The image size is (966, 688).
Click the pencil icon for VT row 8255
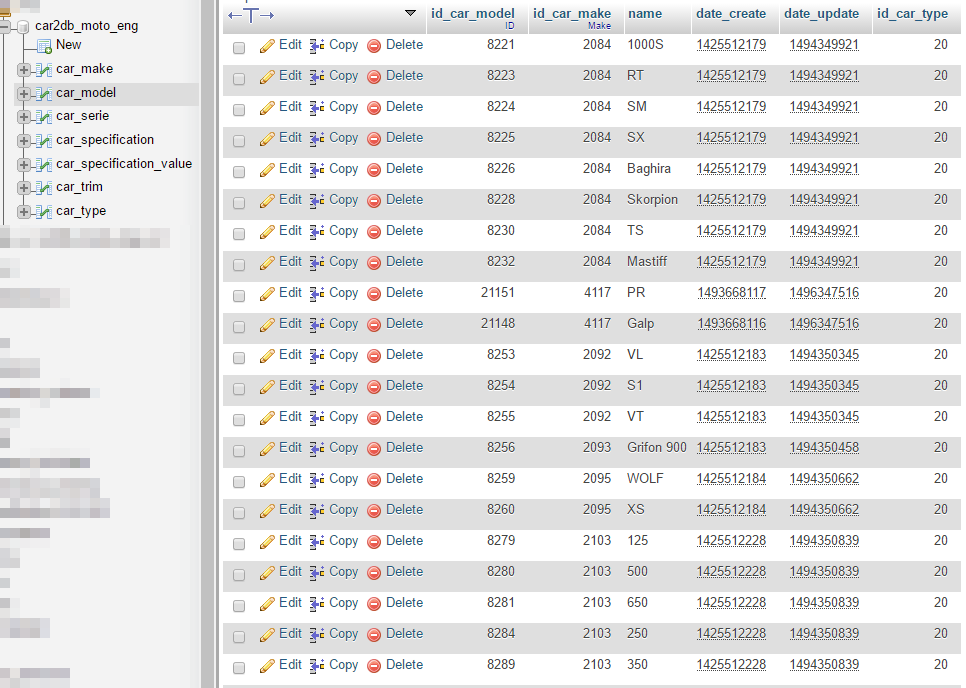coord(267,418)
